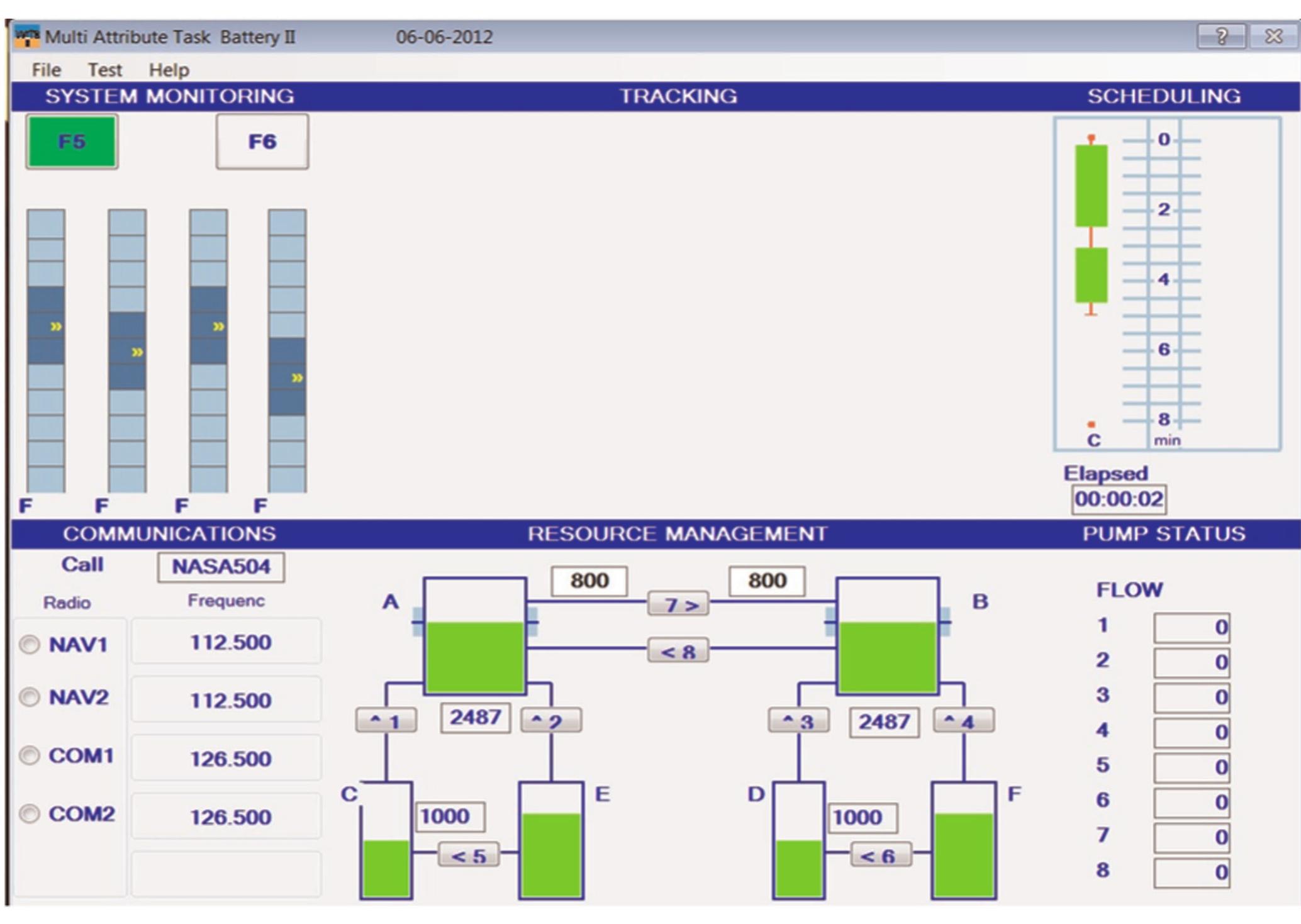Select the COM2 radio button
The height and width of the screenshot is (924, 1301).
tap(30, 814)
